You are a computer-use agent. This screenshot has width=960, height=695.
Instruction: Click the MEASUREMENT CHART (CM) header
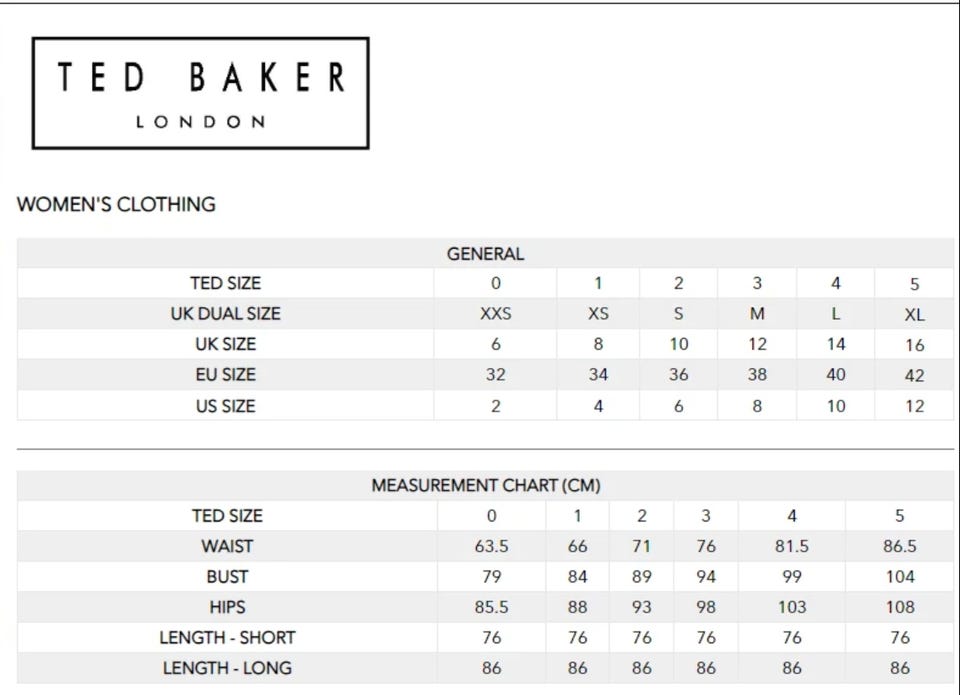tap(486, 486)
